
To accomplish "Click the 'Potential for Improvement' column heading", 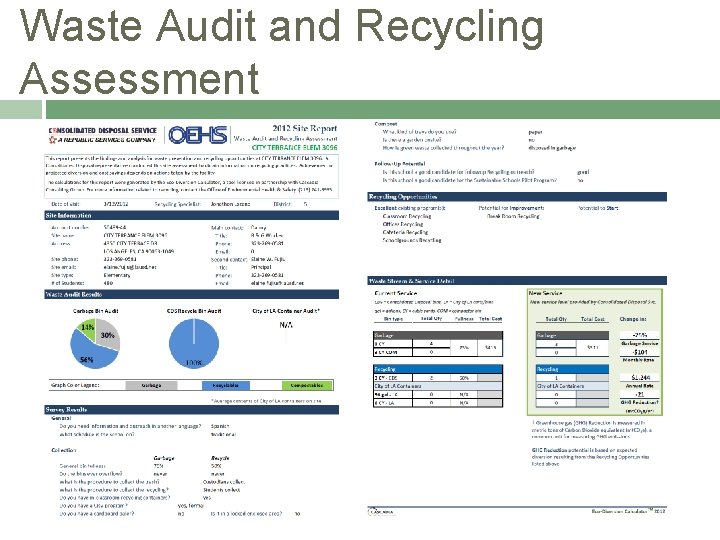I will 511,208.
